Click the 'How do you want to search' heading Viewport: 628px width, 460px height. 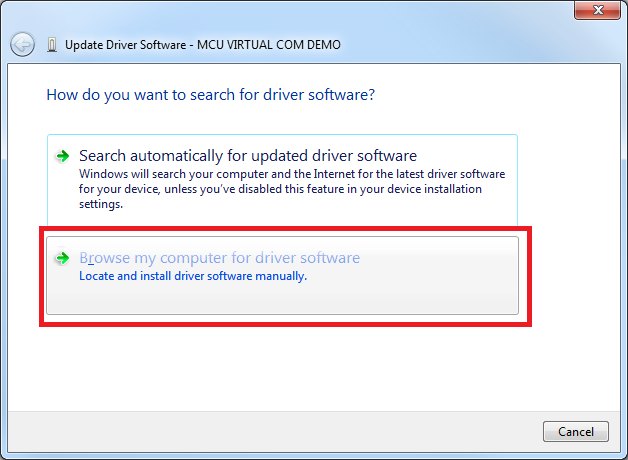(211, 95)
